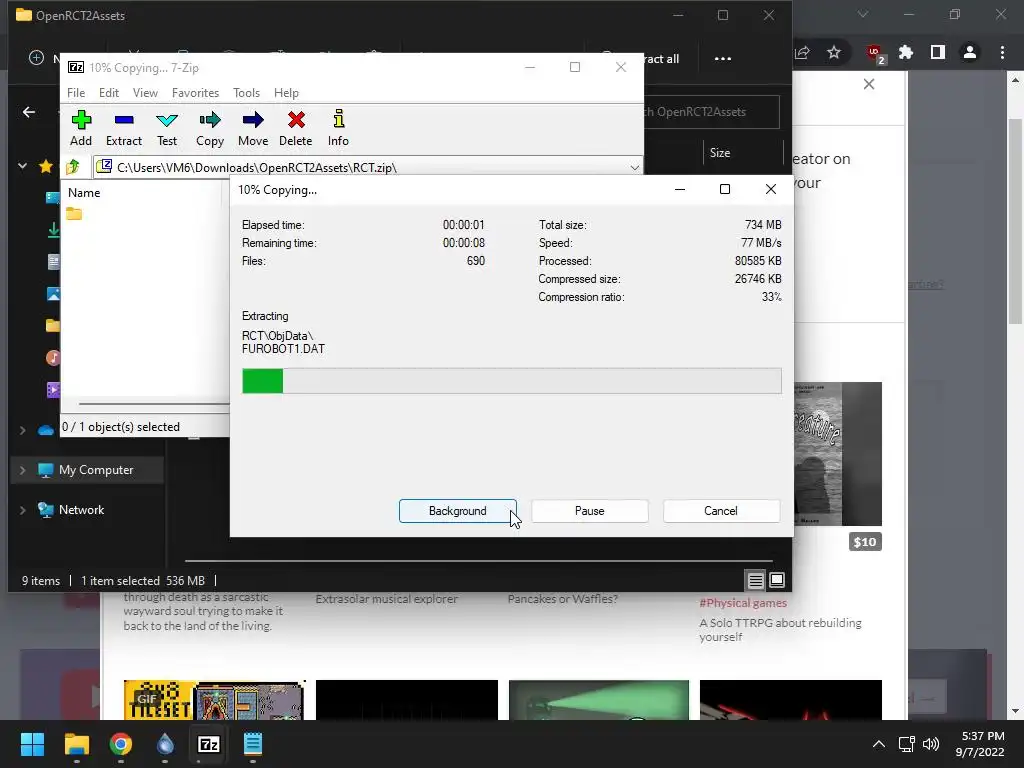
Task: Open the Chrome Extensions puzzle icon
Action: [906, 52]
